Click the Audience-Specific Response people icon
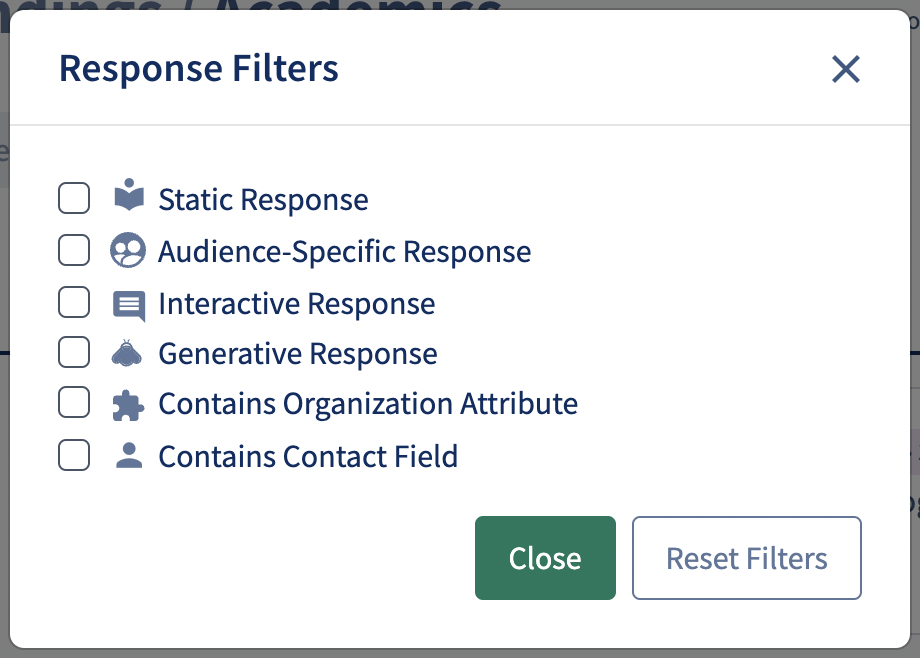The image size is (920, 658). (x=128, y=250)
